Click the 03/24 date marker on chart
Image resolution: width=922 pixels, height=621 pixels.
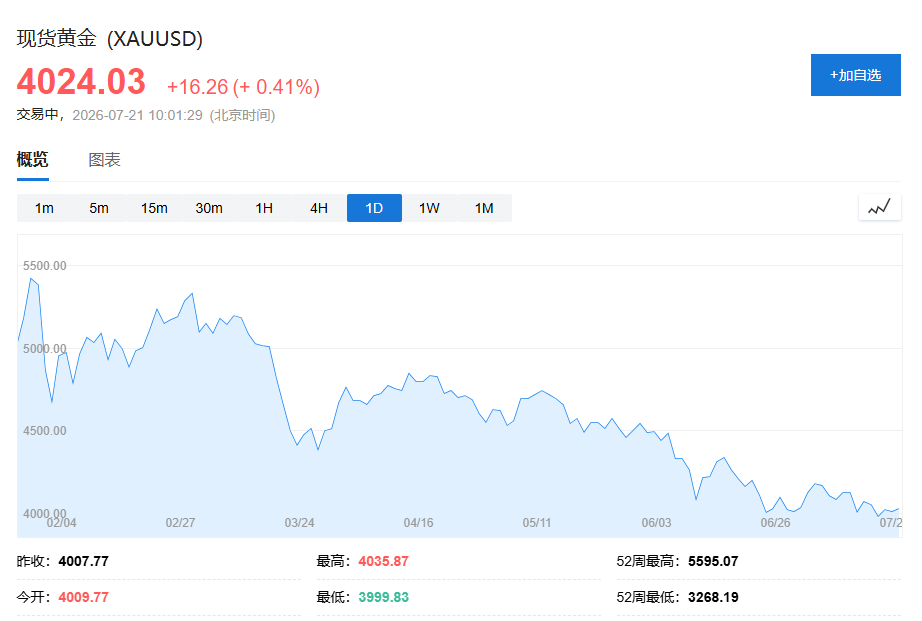tap(299, 522)
